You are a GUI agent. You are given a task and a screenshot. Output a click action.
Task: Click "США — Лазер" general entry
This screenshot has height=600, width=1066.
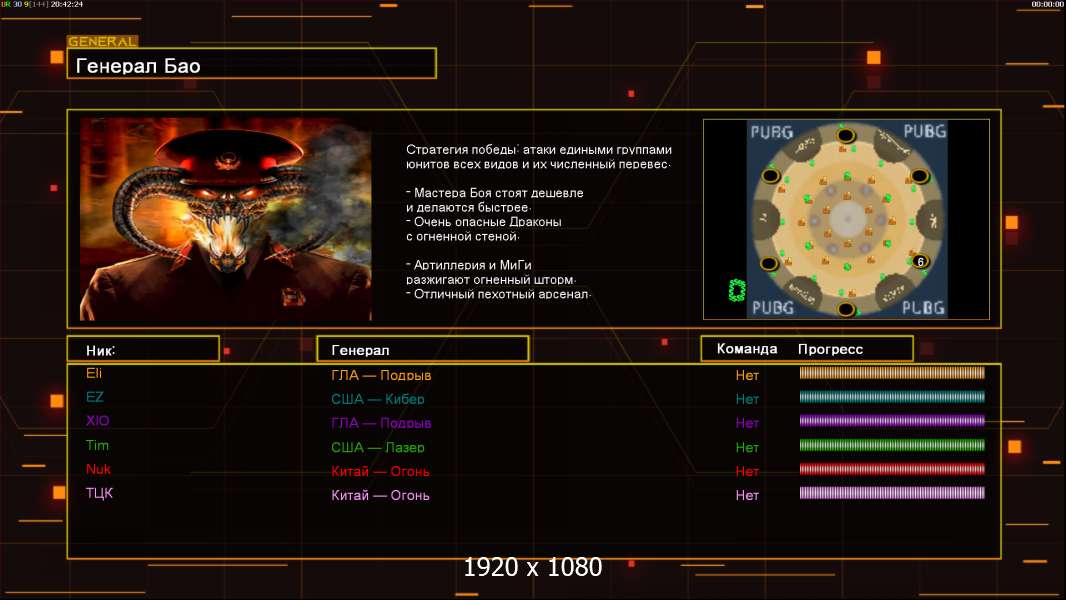(x=378, y=447)
